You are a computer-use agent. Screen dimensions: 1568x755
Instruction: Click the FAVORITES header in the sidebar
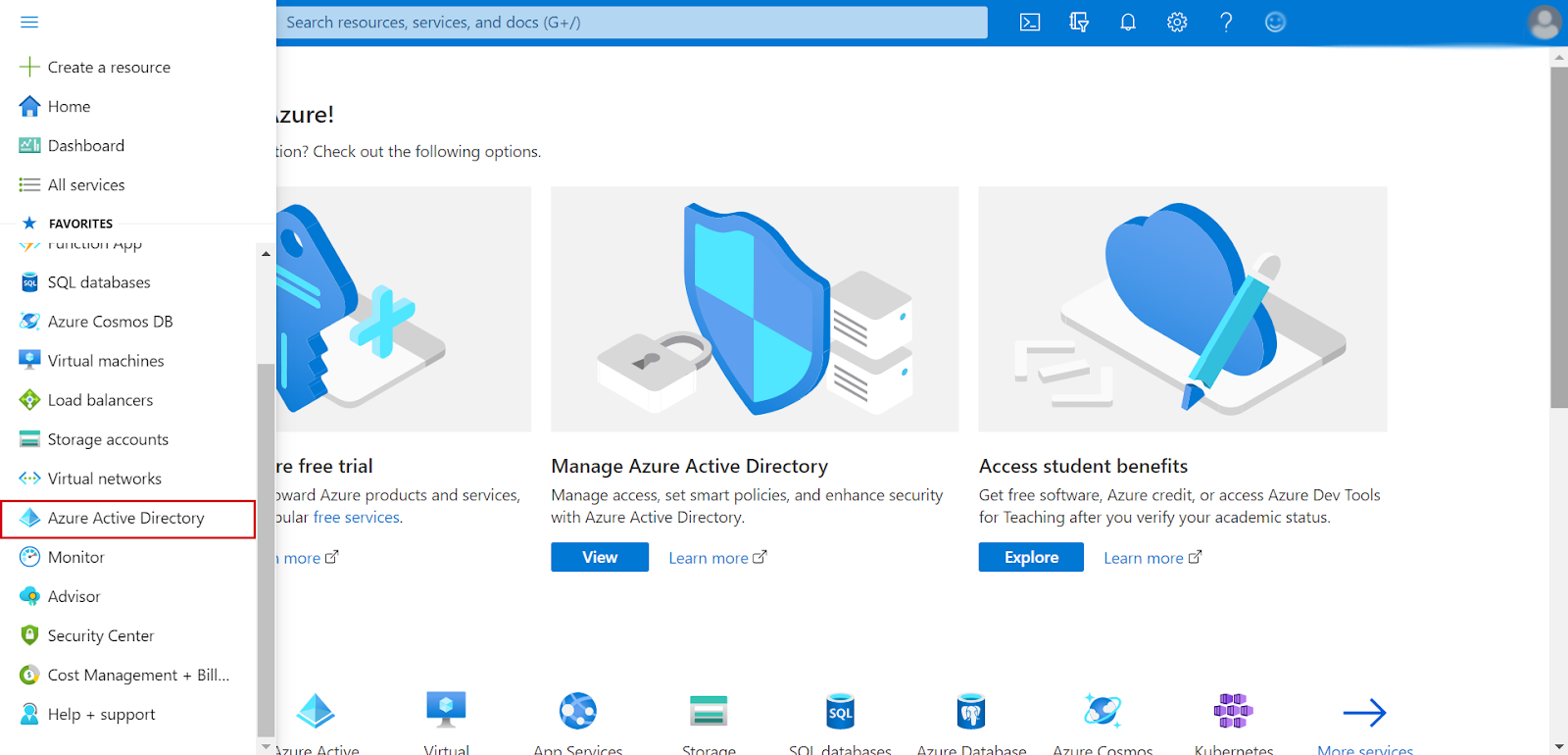point(80,224)
